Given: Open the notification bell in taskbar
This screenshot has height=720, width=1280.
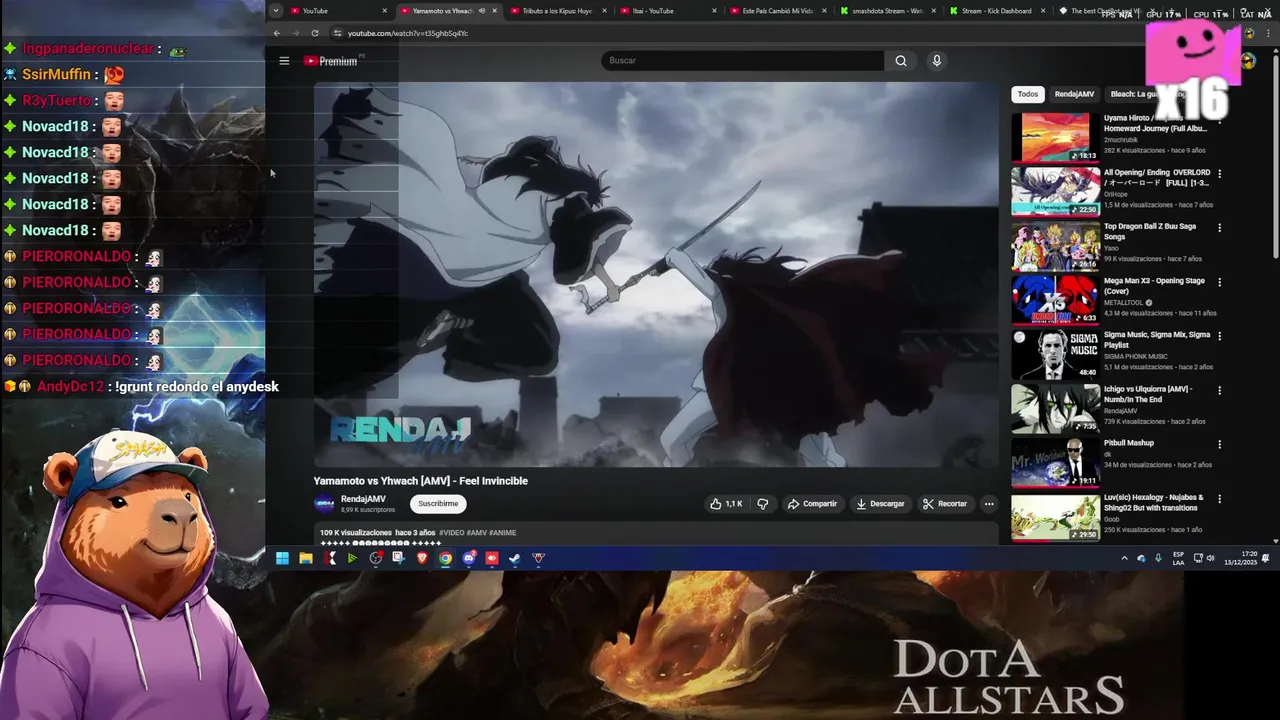Looking at the screenshot, I should (1266, 558).
